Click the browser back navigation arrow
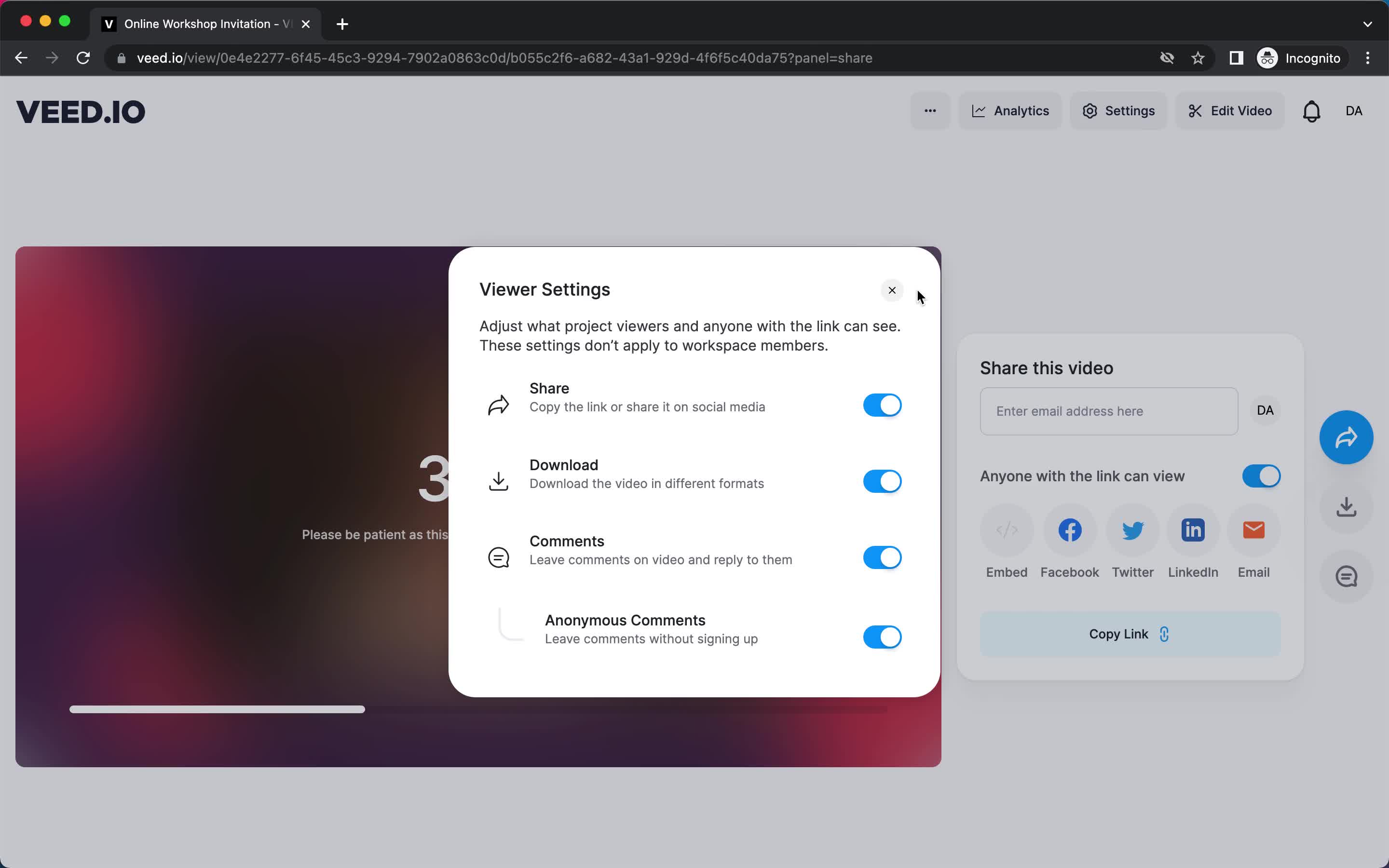 [21, 57]
